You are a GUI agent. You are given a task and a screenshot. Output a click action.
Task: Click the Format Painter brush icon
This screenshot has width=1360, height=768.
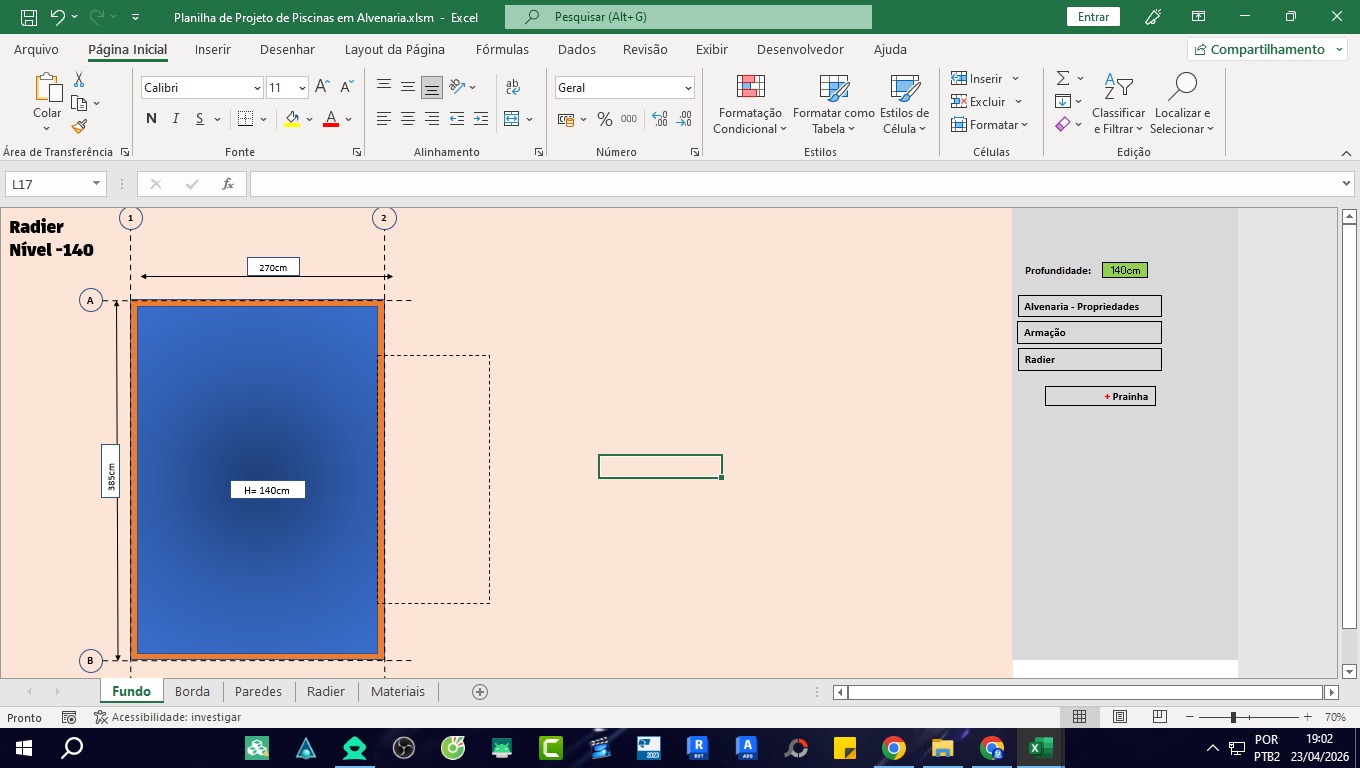(x=79, y=126)
